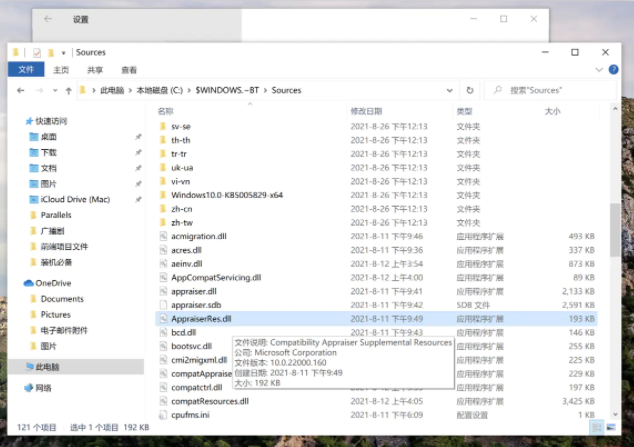
Task: Click $WINDOWS.~BT in the breadcrumb path
Action: 227,90
